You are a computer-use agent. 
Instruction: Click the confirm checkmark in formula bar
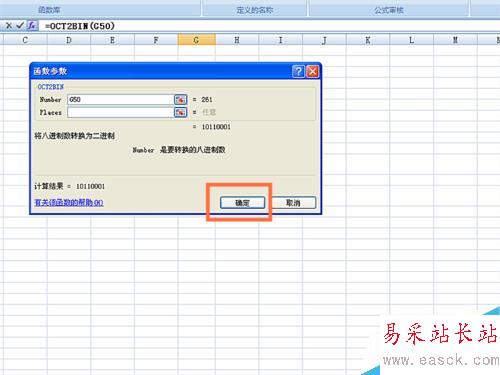point(20,25)
